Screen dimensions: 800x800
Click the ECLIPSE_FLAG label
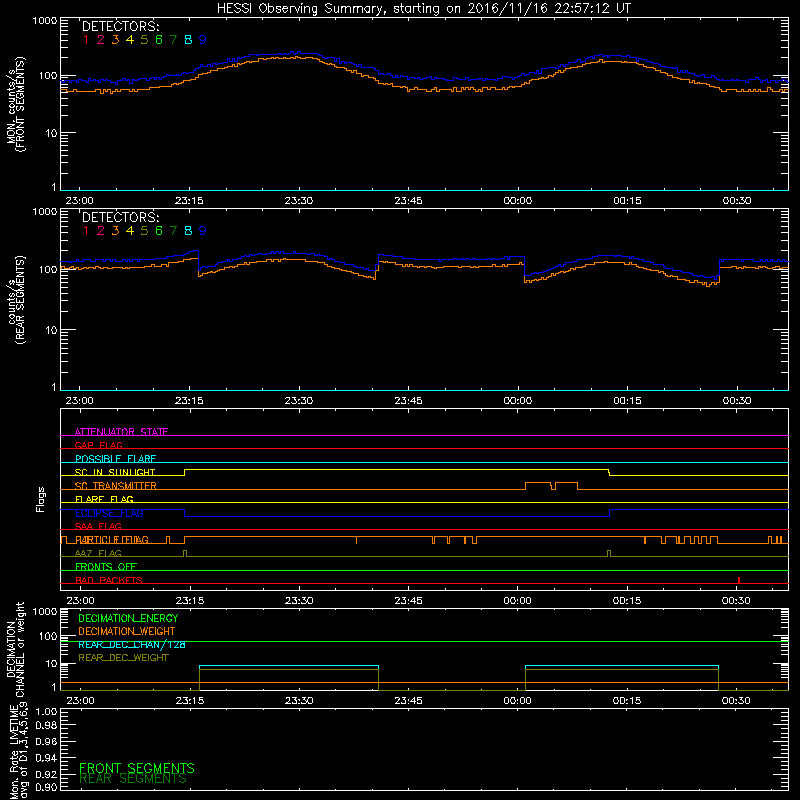[x=109, y=513]
